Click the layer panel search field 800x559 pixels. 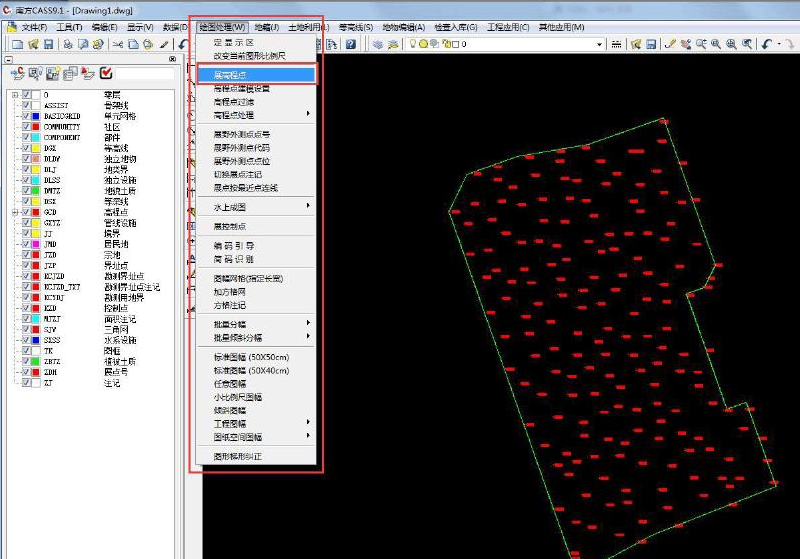point(146,74)
